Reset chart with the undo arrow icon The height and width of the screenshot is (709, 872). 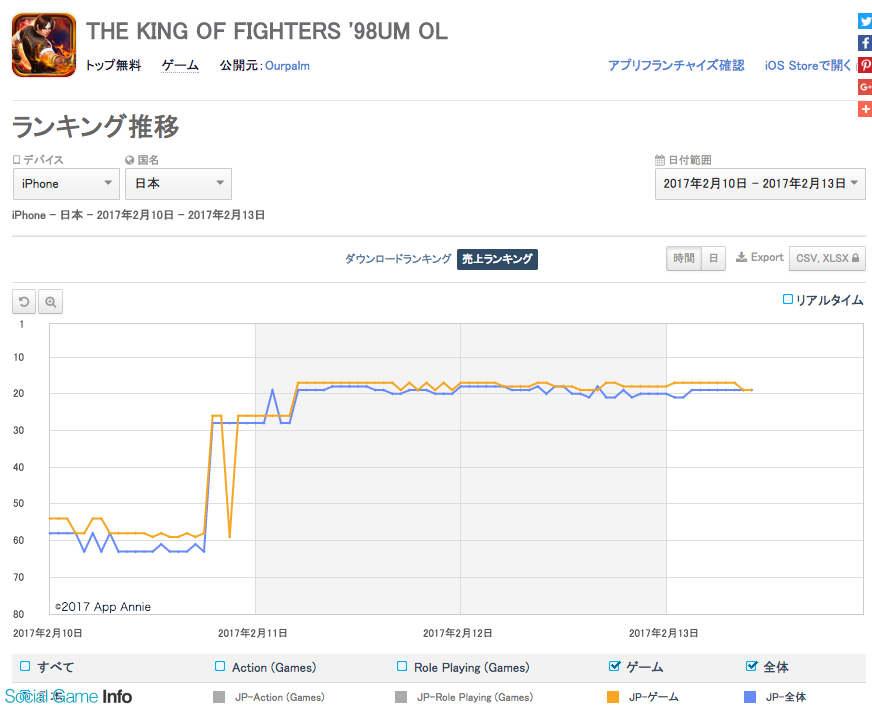pyautogui.click(x=24, y=302)
